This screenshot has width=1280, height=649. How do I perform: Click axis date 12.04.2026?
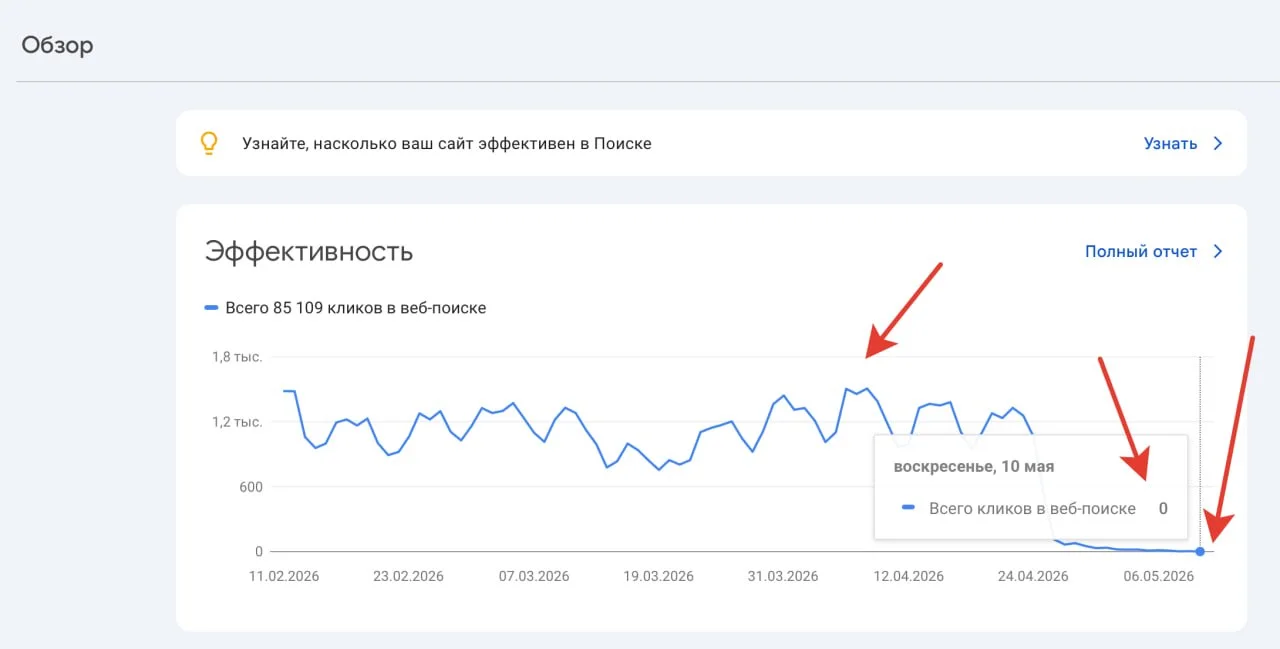pos(908,576)
